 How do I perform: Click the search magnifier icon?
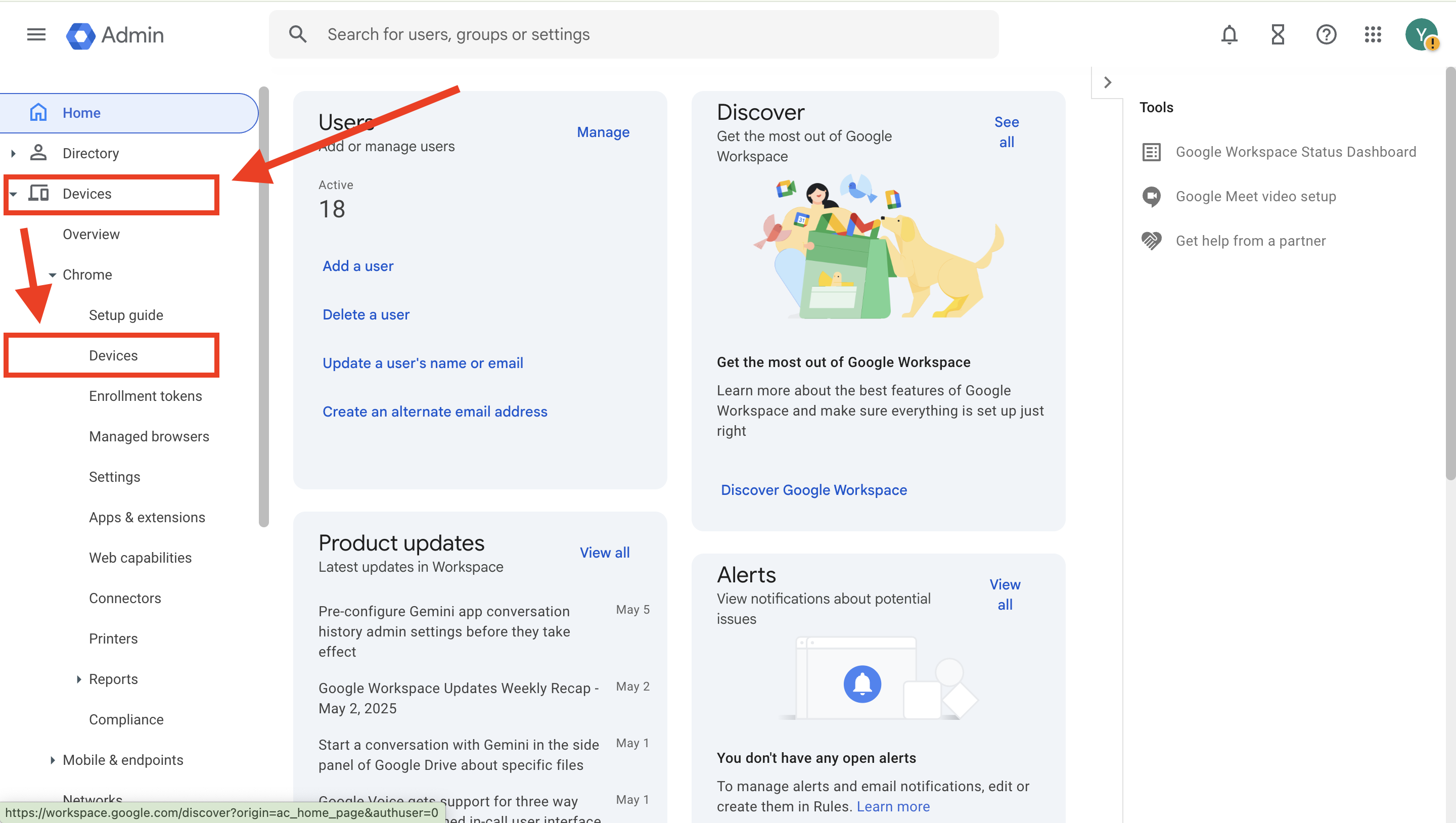298,34
